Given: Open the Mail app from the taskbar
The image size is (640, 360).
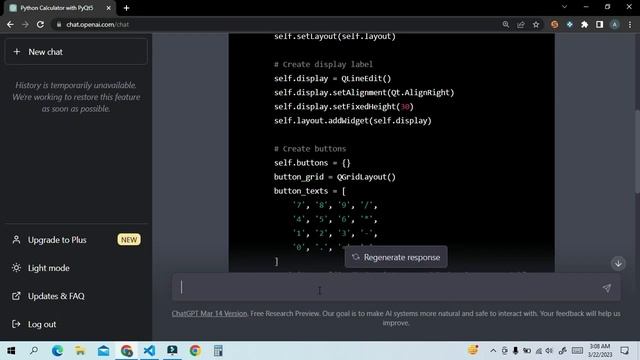Looking at the screenshot, I should click(103, 351).
